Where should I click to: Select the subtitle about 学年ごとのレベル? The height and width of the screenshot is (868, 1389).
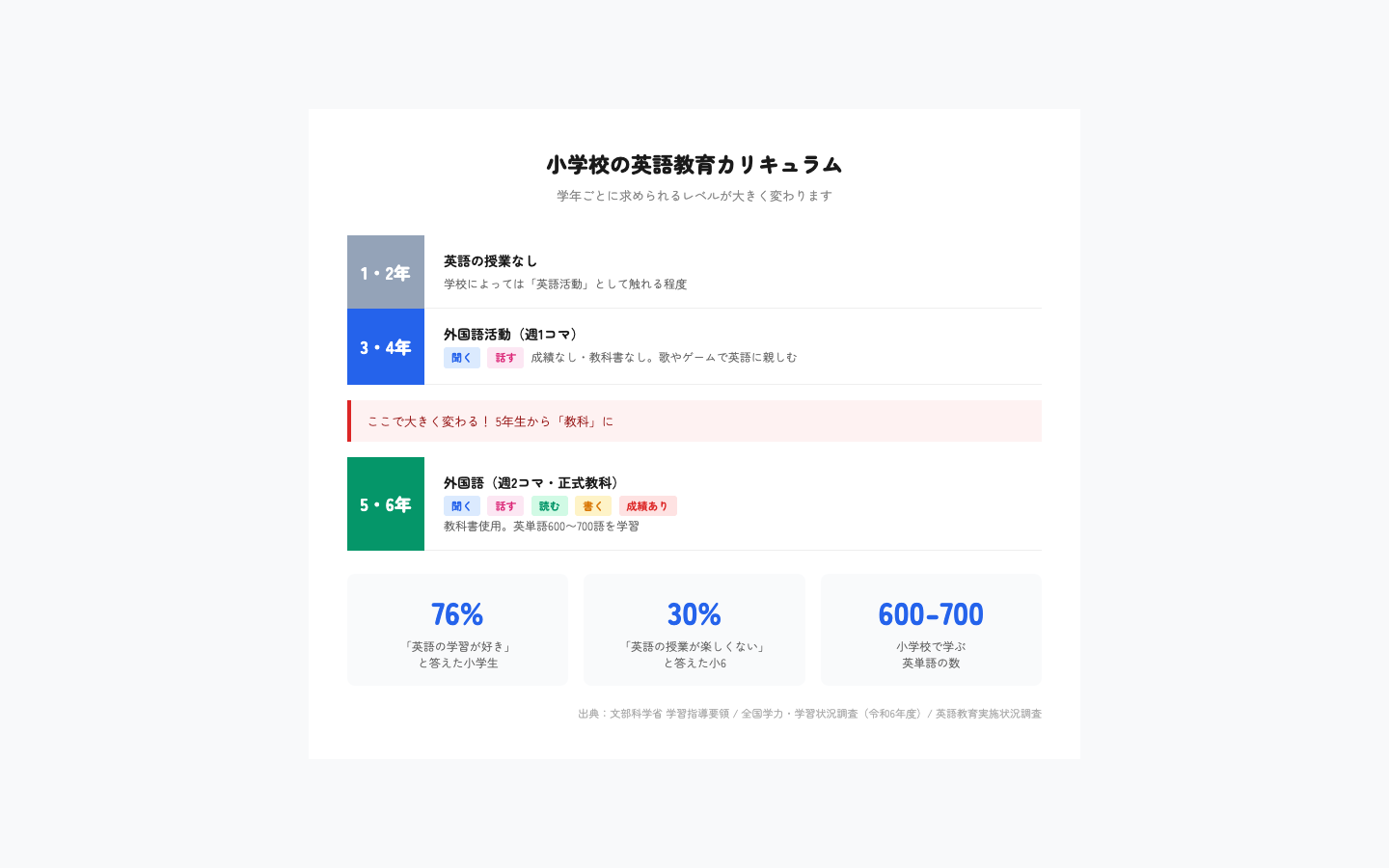(694, 196)
